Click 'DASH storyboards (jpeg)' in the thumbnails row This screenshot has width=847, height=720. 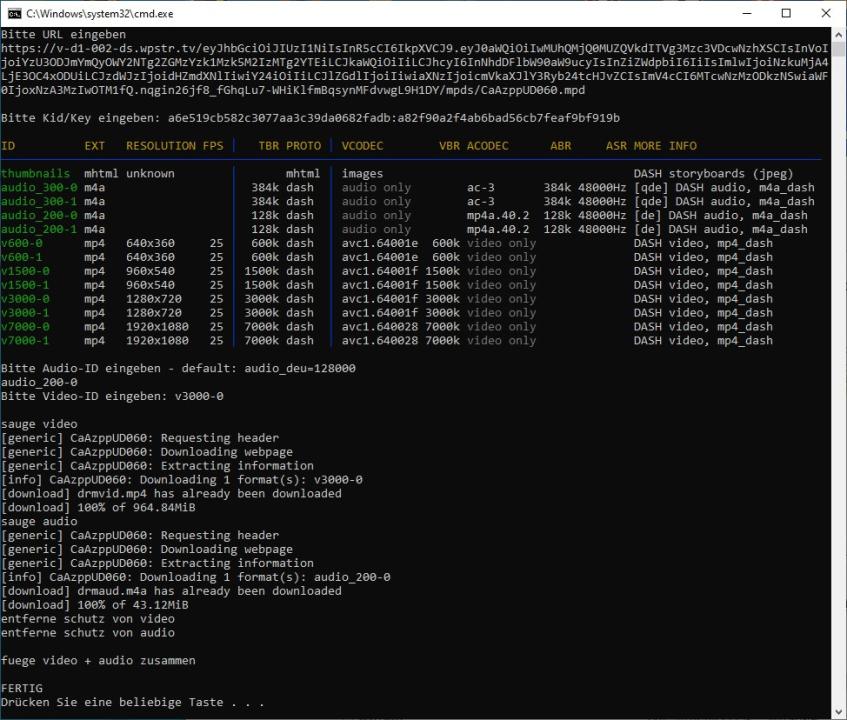pos(714,173)
